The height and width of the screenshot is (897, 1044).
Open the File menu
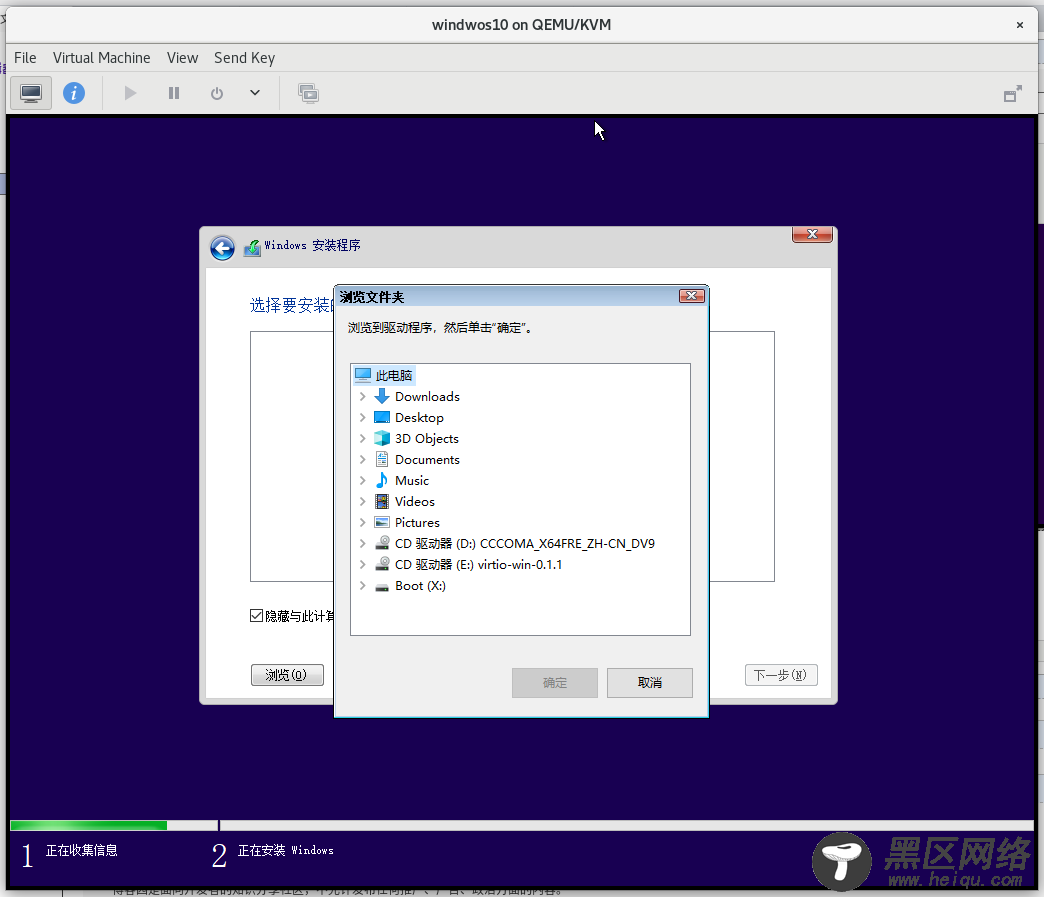25,58
